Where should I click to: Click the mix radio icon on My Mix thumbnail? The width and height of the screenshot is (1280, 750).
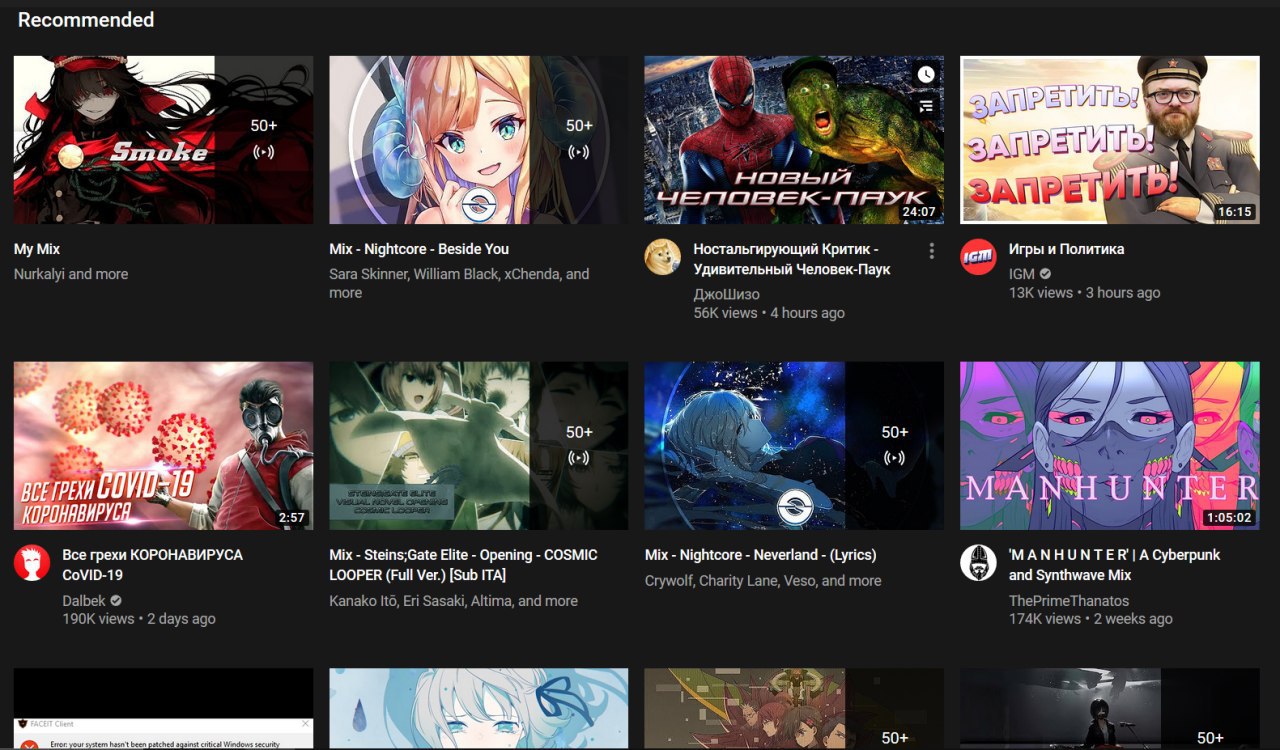click(264, 153)
